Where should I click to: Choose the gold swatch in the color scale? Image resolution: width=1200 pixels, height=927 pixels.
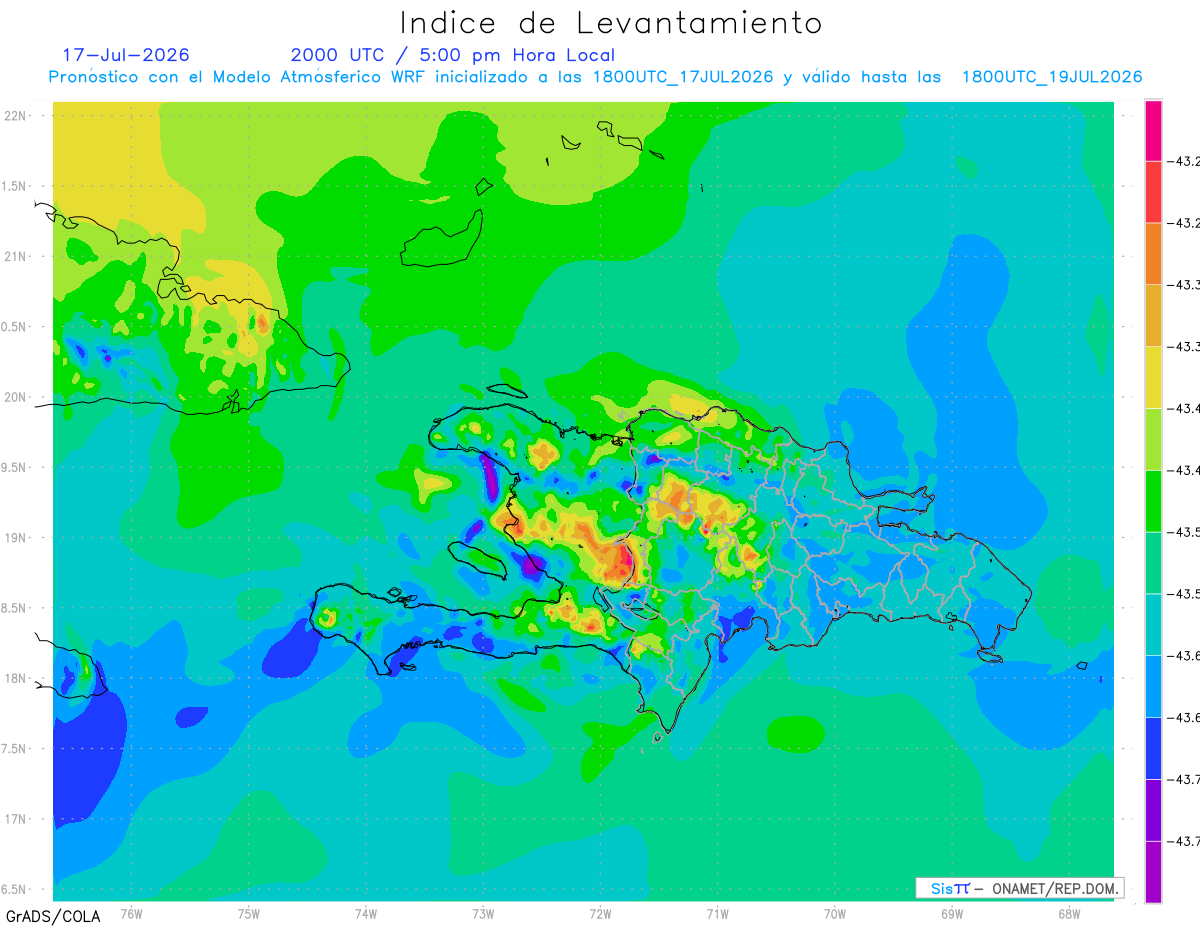pos(1153,316)
